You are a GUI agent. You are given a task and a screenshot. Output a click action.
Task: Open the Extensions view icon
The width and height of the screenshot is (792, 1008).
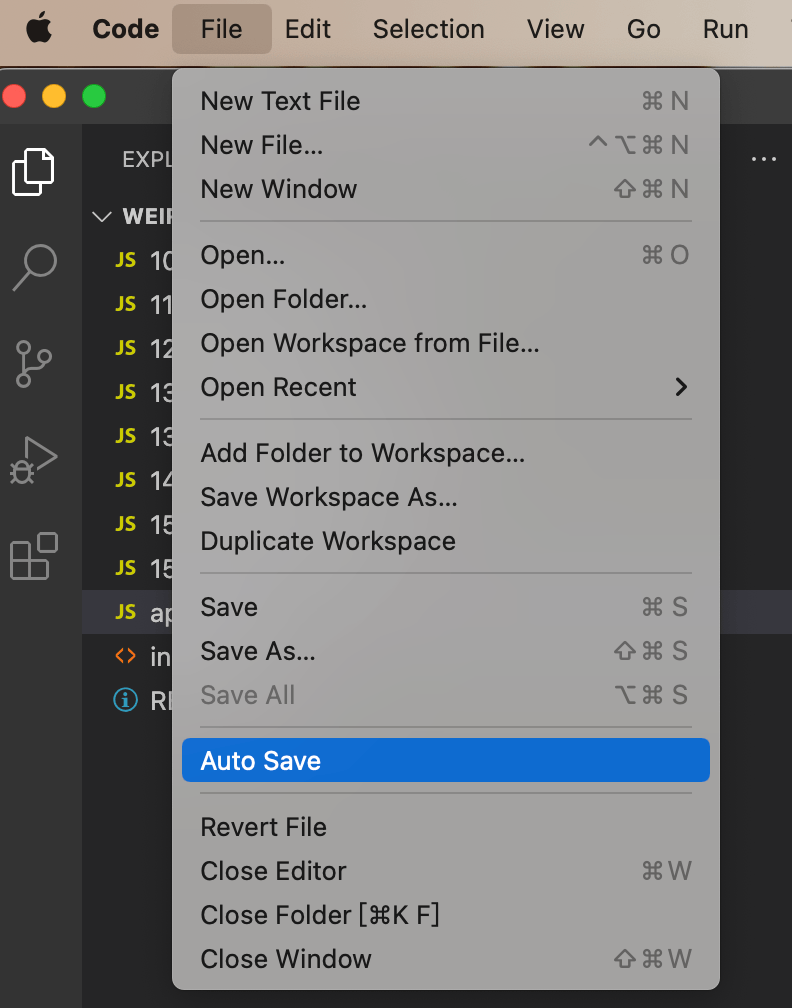point(34,556)
